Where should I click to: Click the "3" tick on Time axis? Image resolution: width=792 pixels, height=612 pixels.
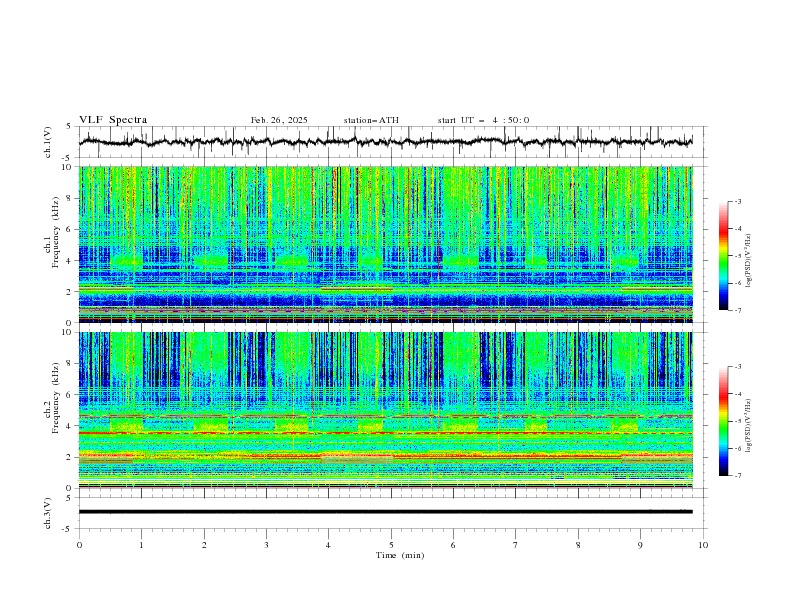pyautogui.click(x=266, y=545)
